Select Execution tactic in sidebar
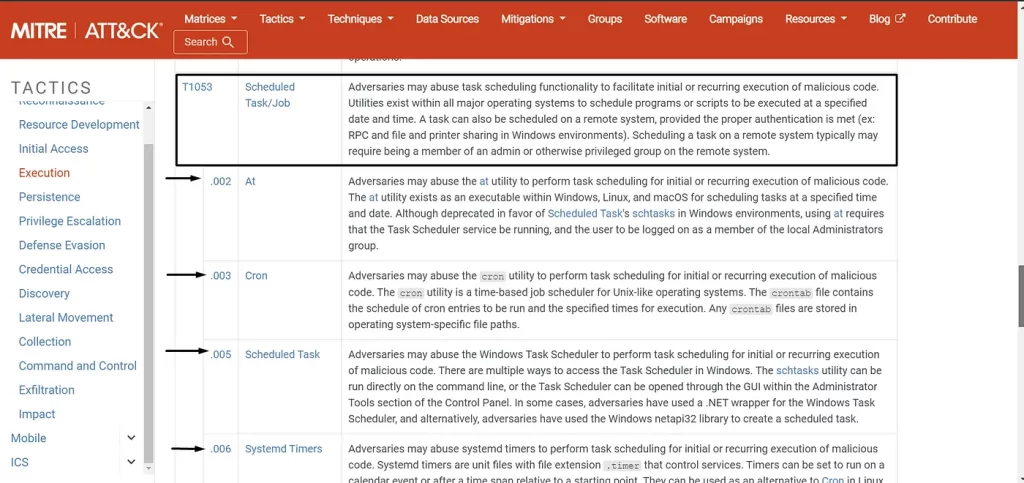 [44, 173]
